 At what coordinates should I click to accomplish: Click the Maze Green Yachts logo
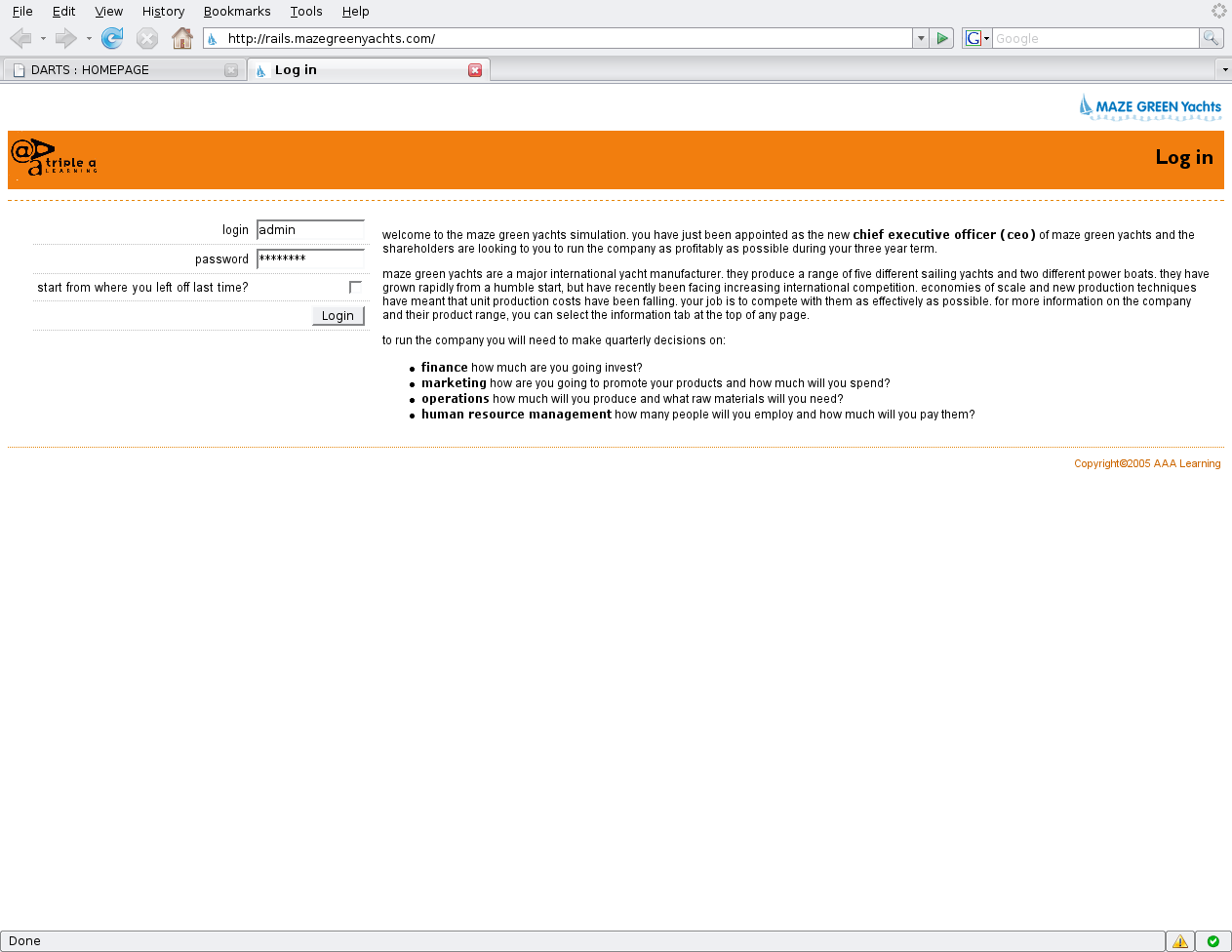pos(1150,106)
